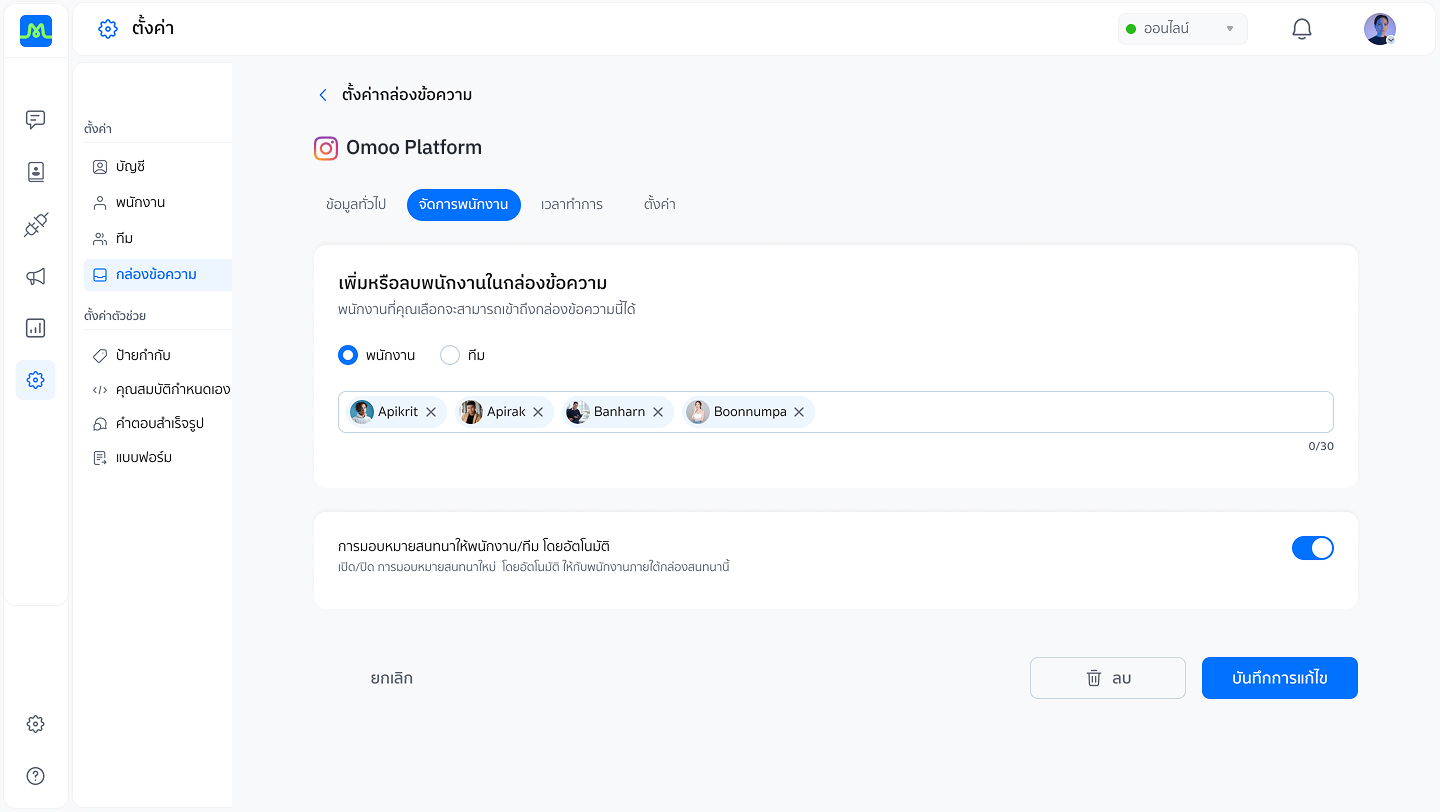Screen dimensions: 1440x812
Task: Switch to the จัดการพนักงาน tab
Action: [464, 204]
